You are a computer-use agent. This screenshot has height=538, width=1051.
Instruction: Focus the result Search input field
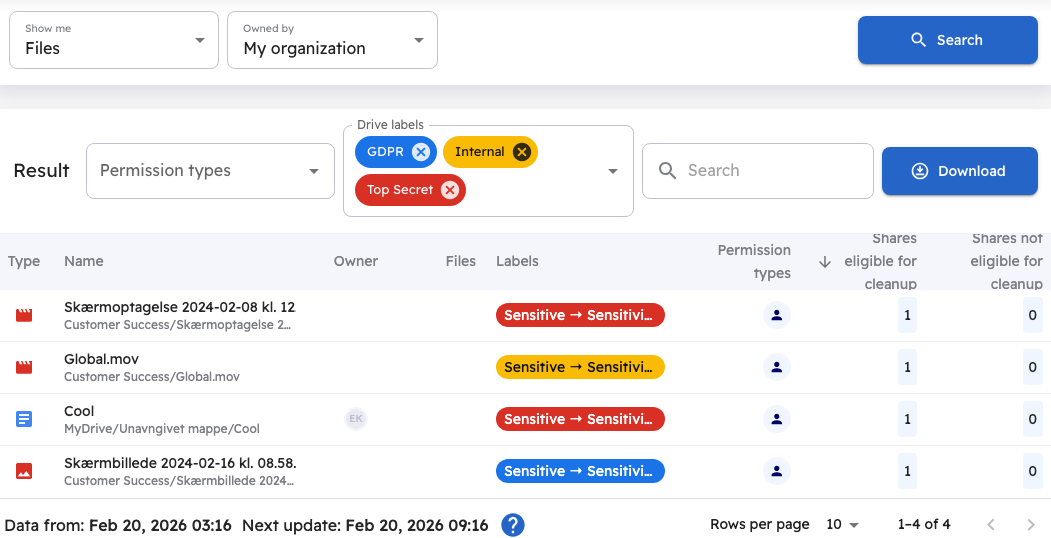coord(758,171)
